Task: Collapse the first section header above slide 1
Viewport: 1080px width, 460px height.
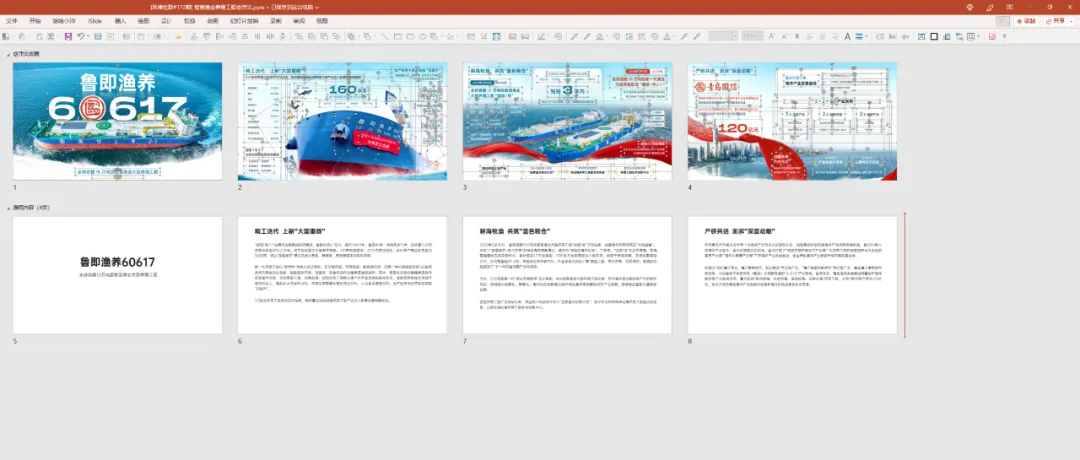Action: click(8, 53)
